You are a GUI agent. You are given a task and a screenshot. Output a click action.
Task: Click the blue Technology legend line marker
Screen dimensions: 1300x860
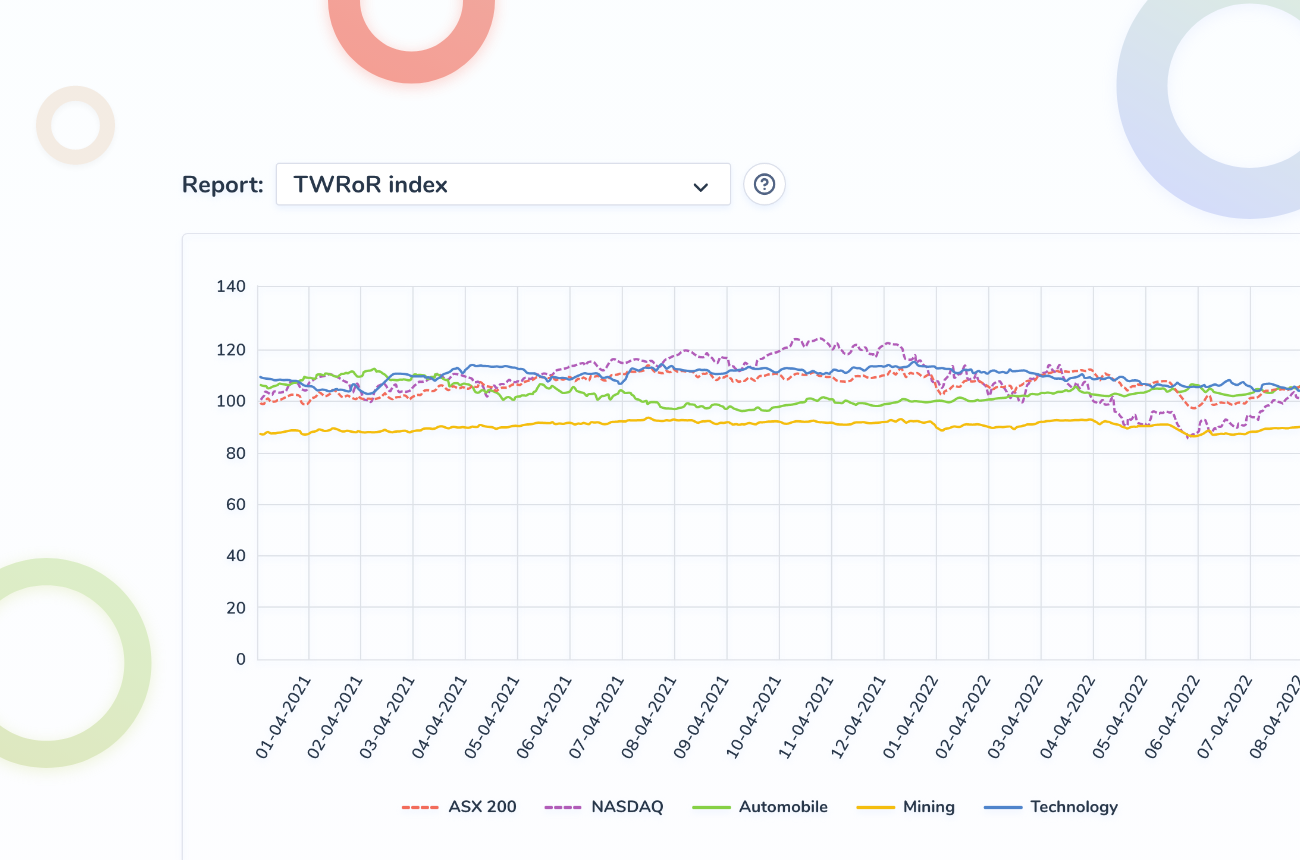click(1003, 807)
